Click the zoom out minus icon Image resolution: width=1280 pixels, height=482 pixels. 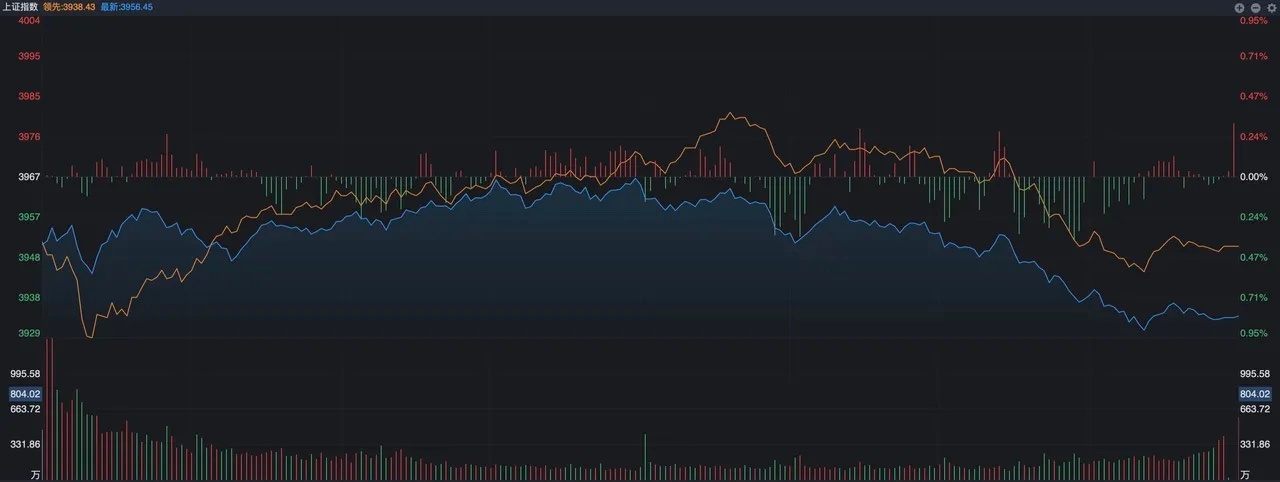click(x=1255, y=7)
